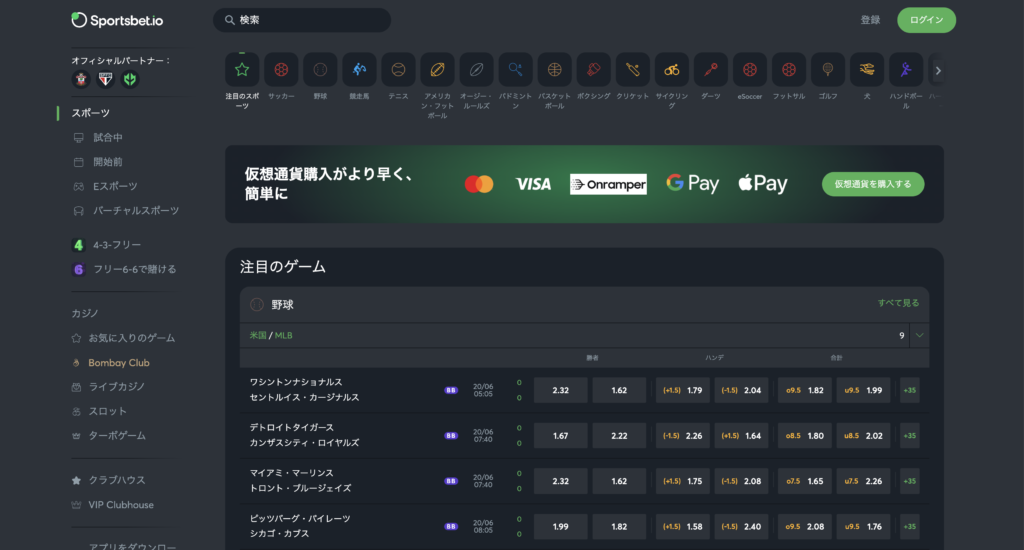Select the American football icon
Viewport: 1024px width, 550px height.
pyautogui.click(x=438, y=69)
